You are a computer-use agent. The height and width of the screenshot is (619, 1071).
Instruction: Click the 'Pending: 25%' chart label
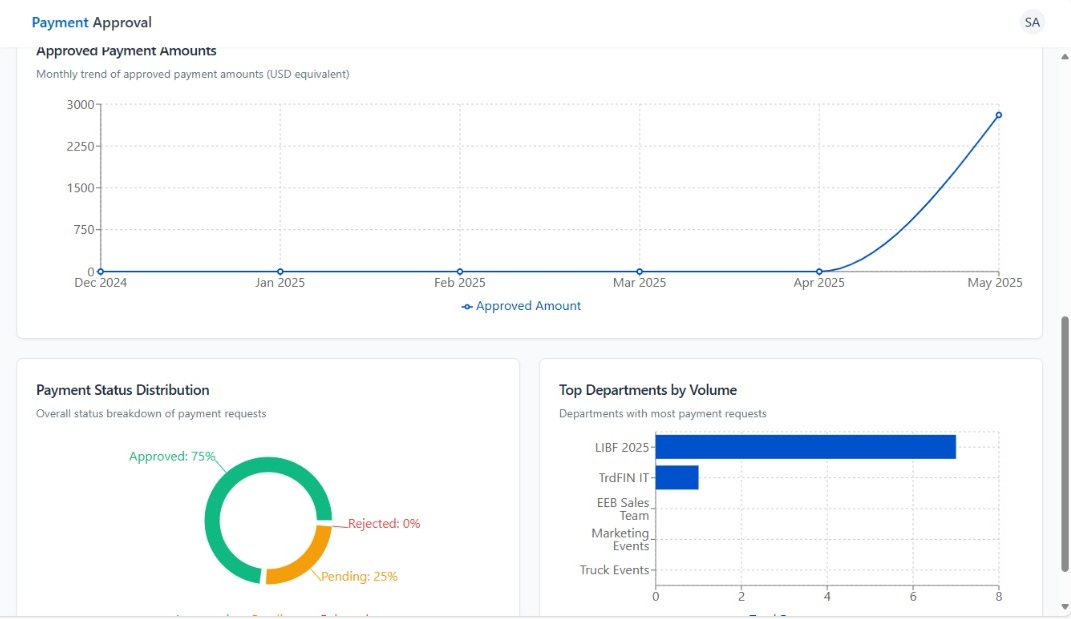click(x=359, y=576)
